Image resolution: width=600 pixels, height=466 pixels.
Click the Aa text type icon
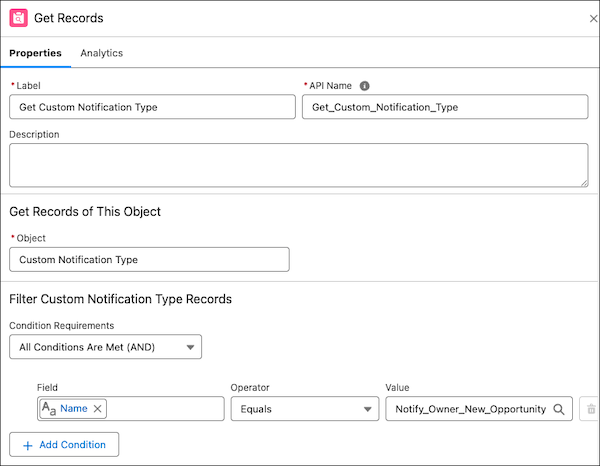(49, 408)
